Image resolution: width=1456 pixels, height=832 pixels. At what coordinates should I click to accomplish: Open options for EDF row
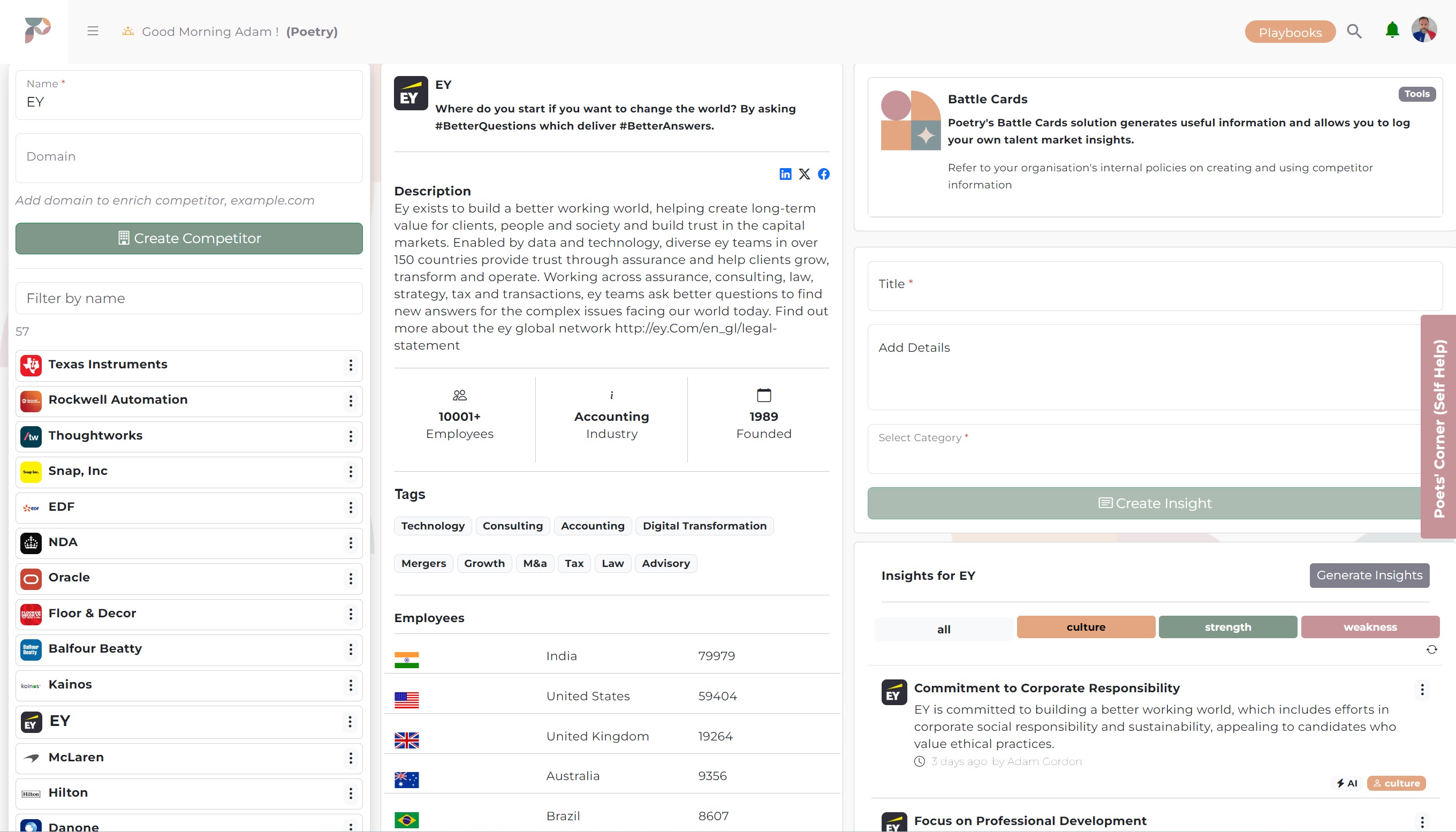[350, 508]
